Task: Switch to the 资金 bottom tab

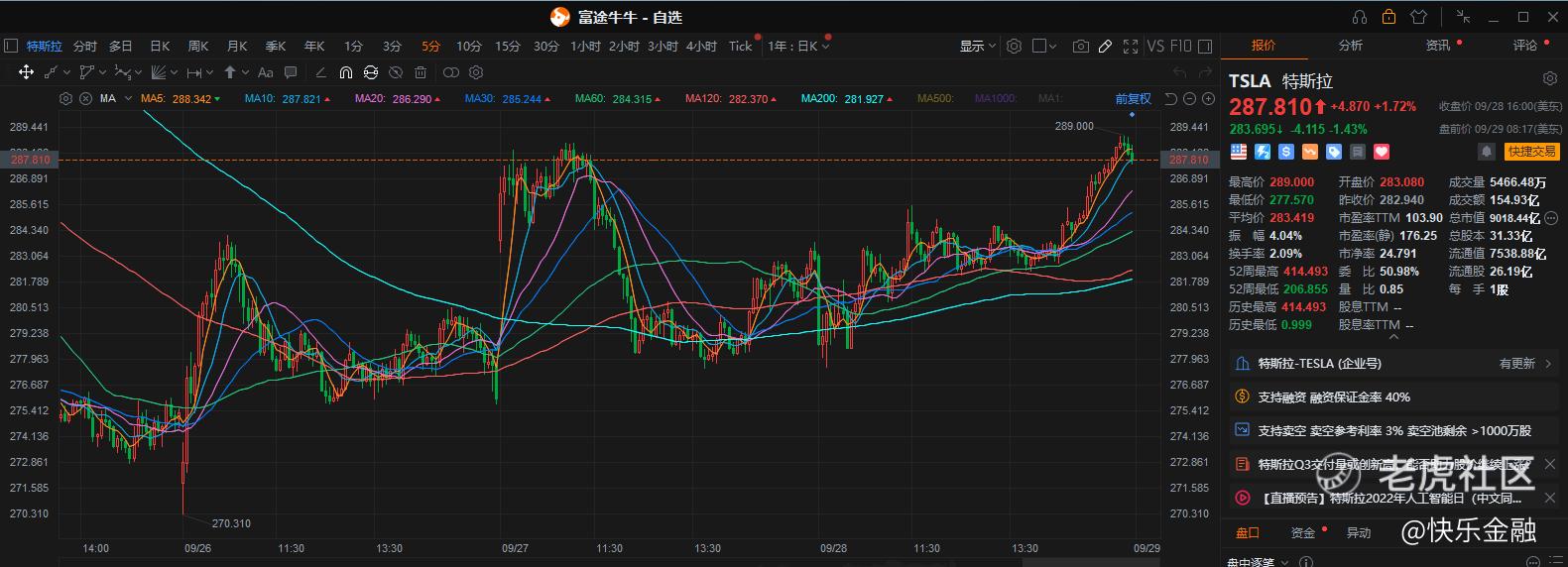Action: (1303, 533)
